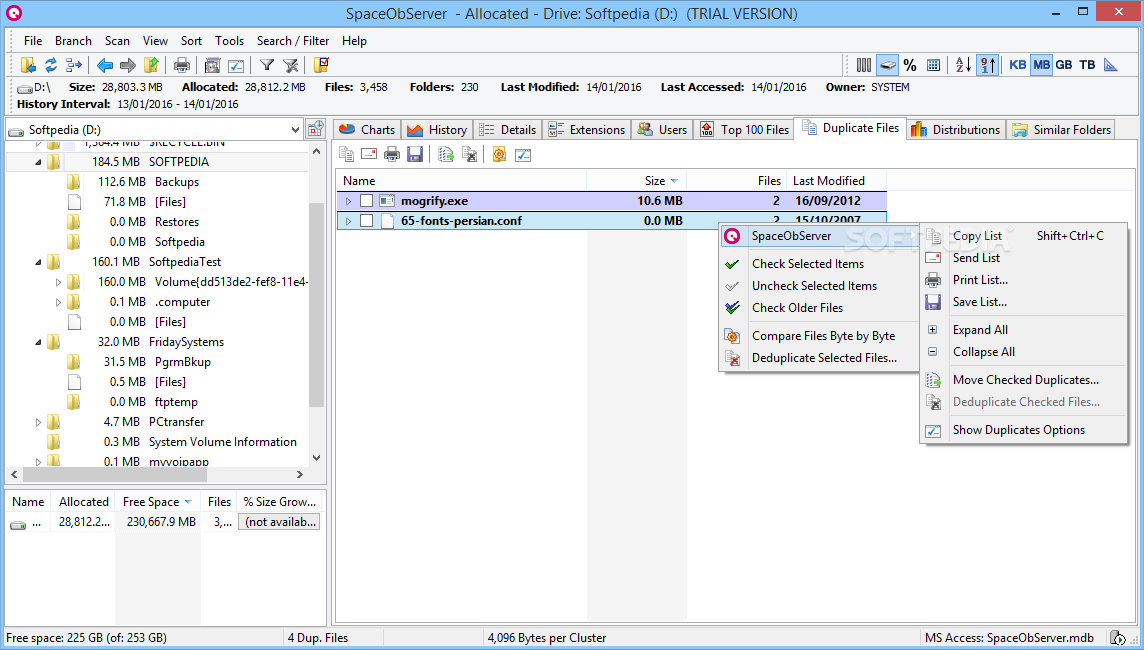1144x650 pixels.
Task: Select the Backups folder in tree
Action: tap(177, 182)
